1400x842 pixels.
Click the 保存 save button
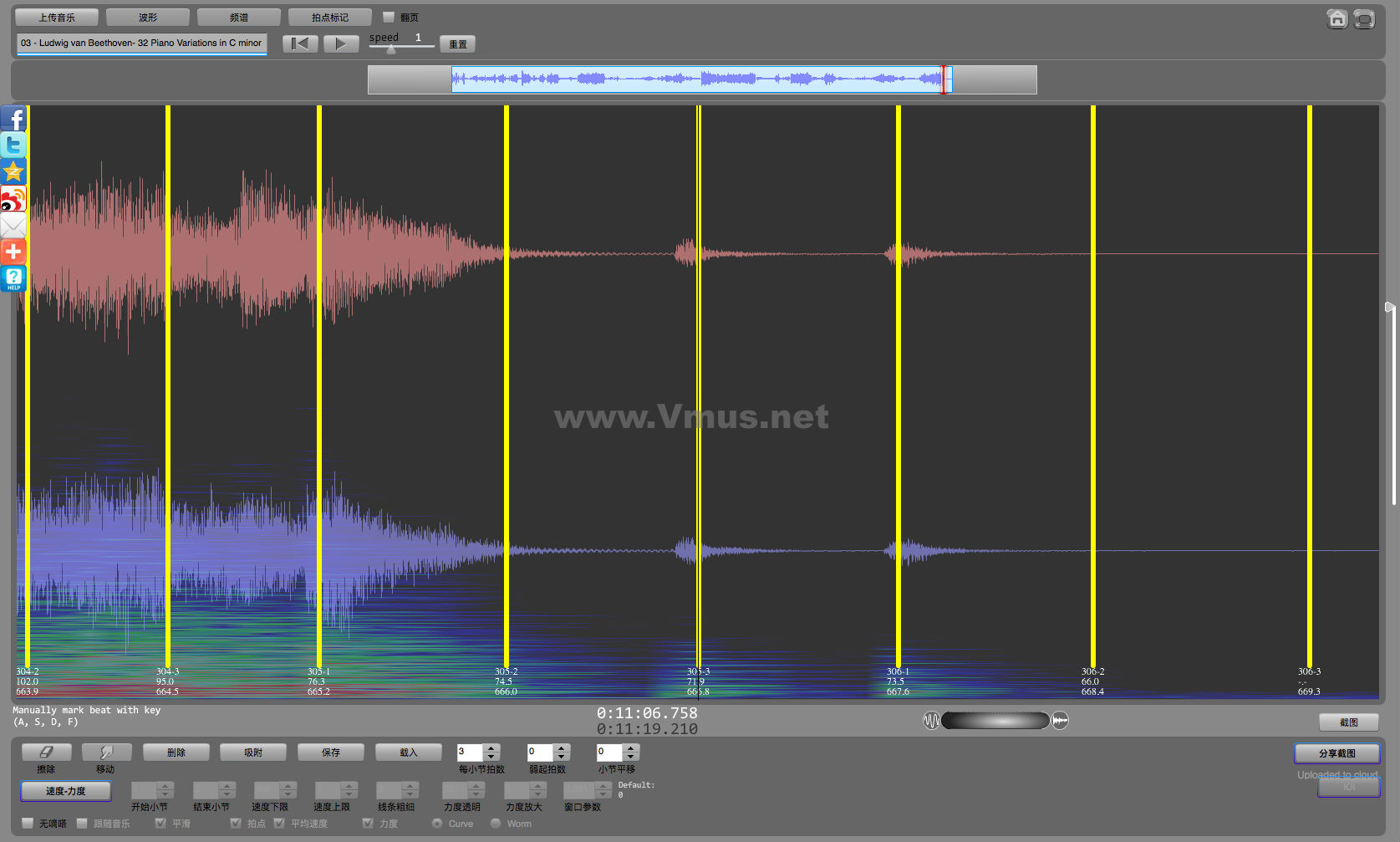[331, 752]
